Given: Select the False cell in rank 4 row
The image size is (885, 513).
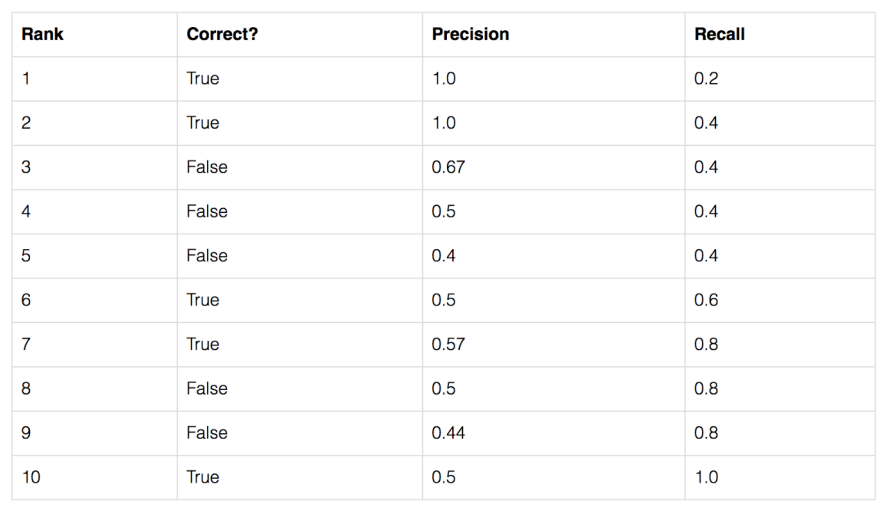Looking at the screenshot, I should pos(207,211).
